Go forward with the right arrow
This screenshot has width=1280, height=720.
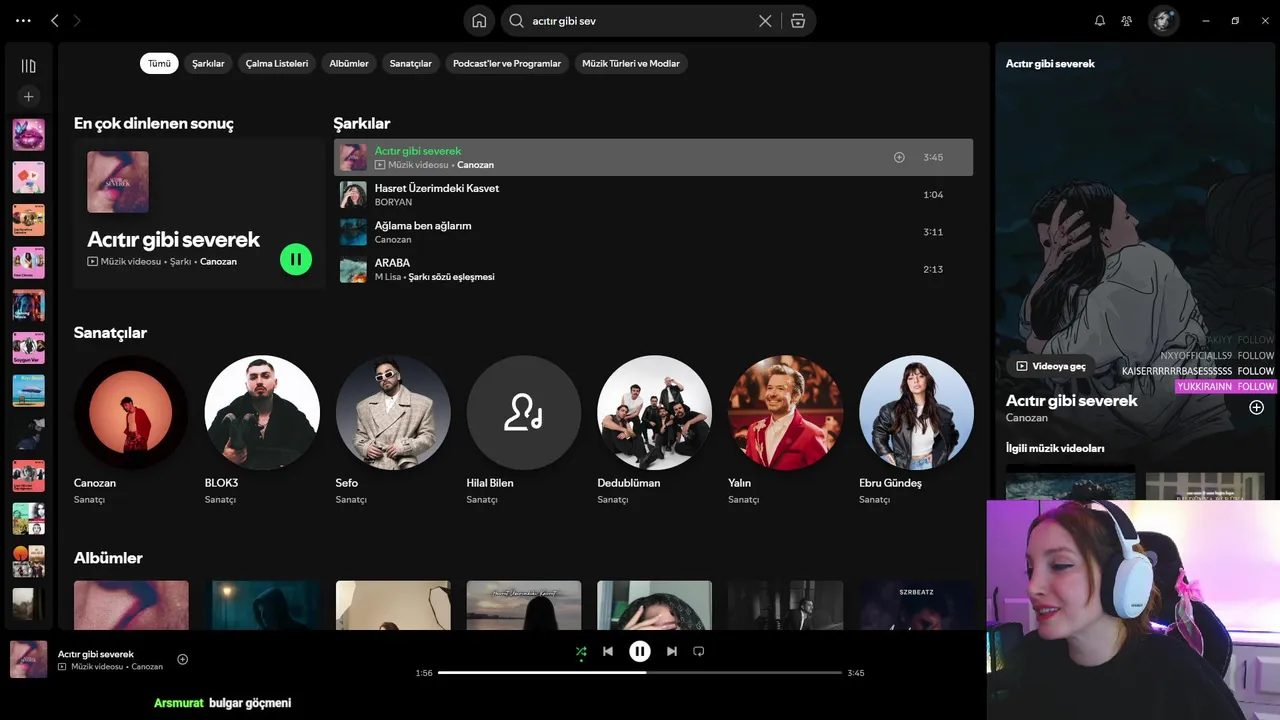[77, 20]
